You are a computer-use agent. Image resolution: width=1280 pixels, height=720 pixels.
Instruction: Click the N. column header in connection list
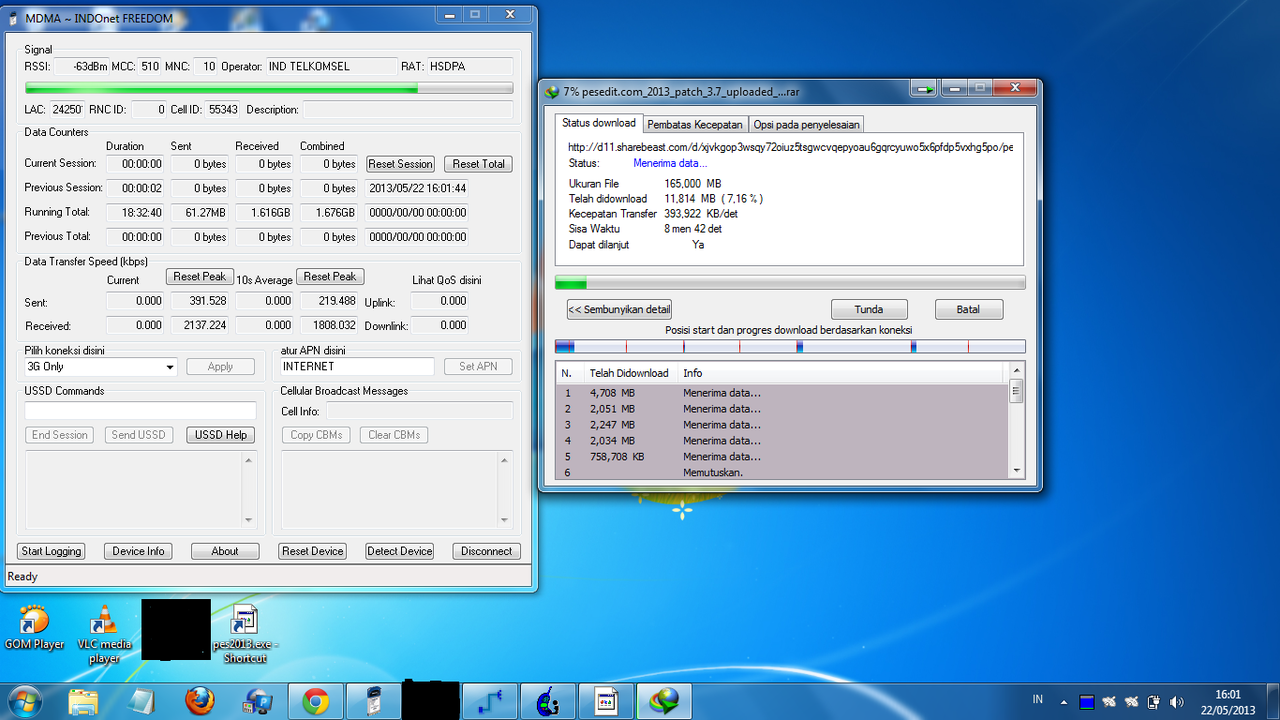(x=569, y=373)
